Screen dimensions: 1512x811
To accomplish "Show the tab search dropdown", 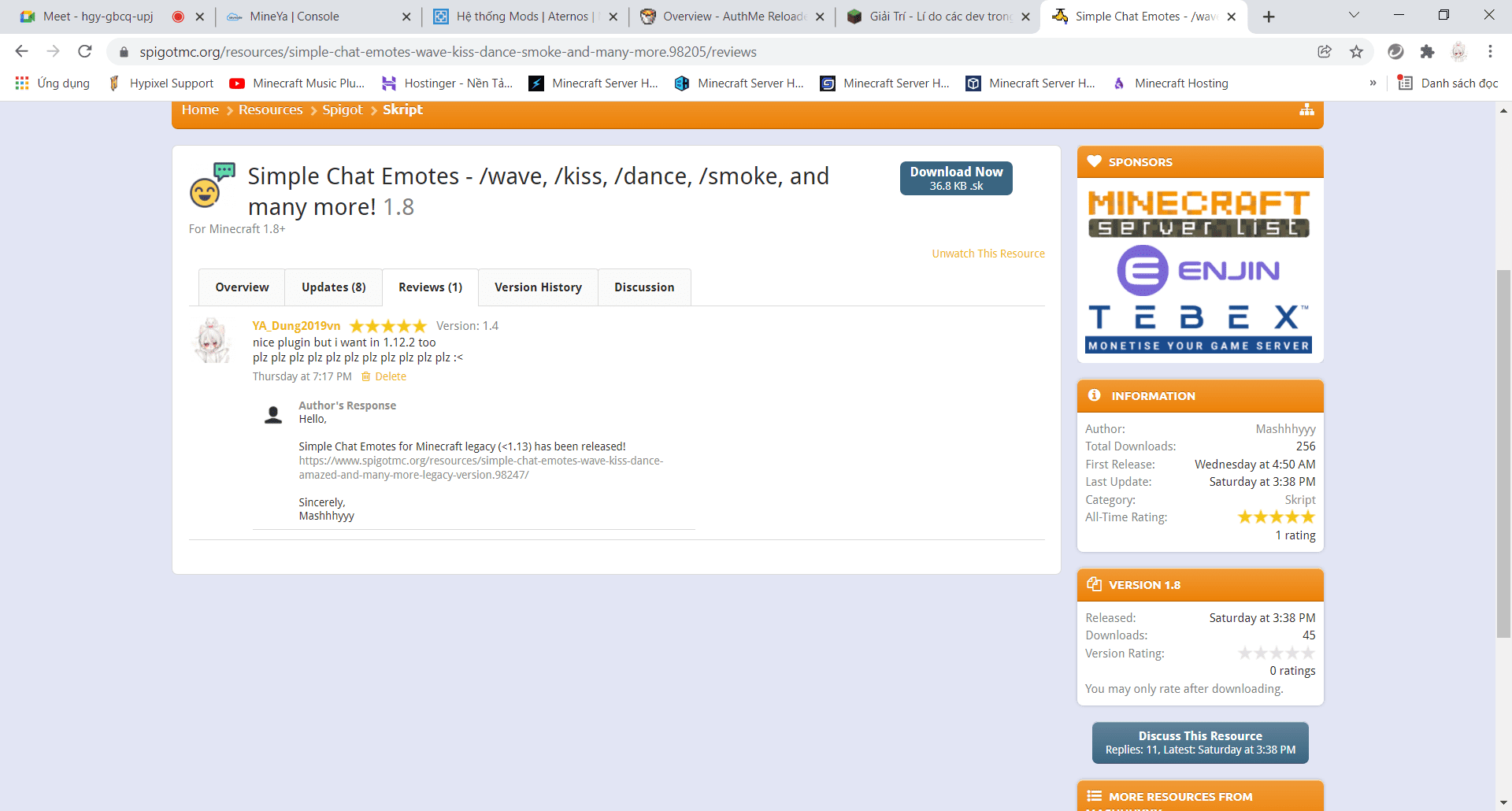I will tap(1354, 15).
